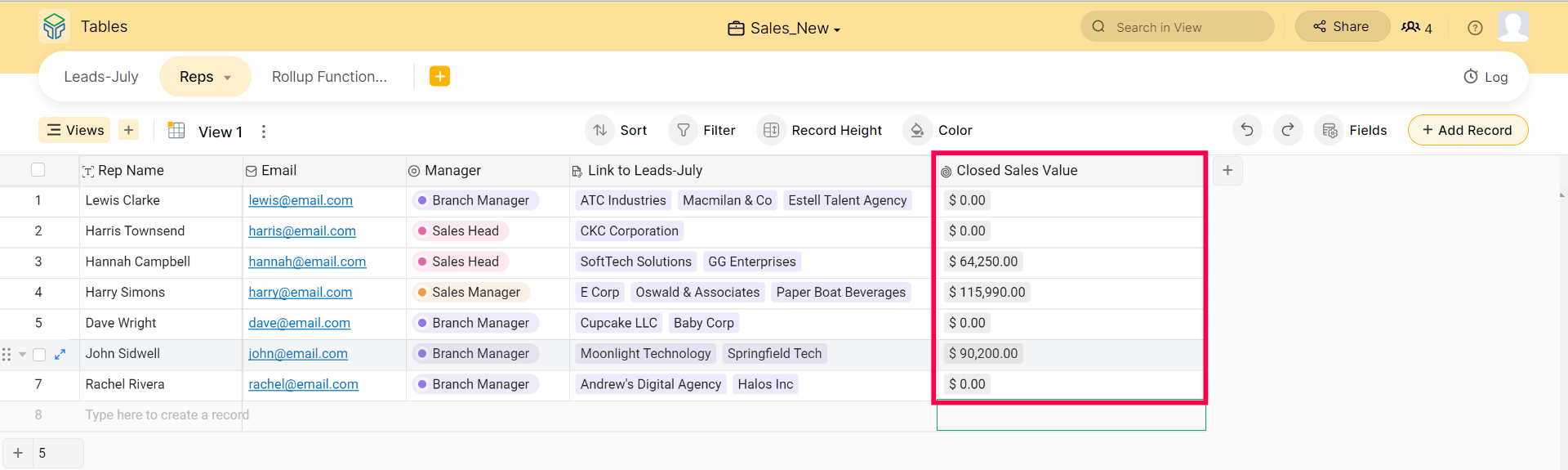Click the undo arrow icon

(1247, 130)
